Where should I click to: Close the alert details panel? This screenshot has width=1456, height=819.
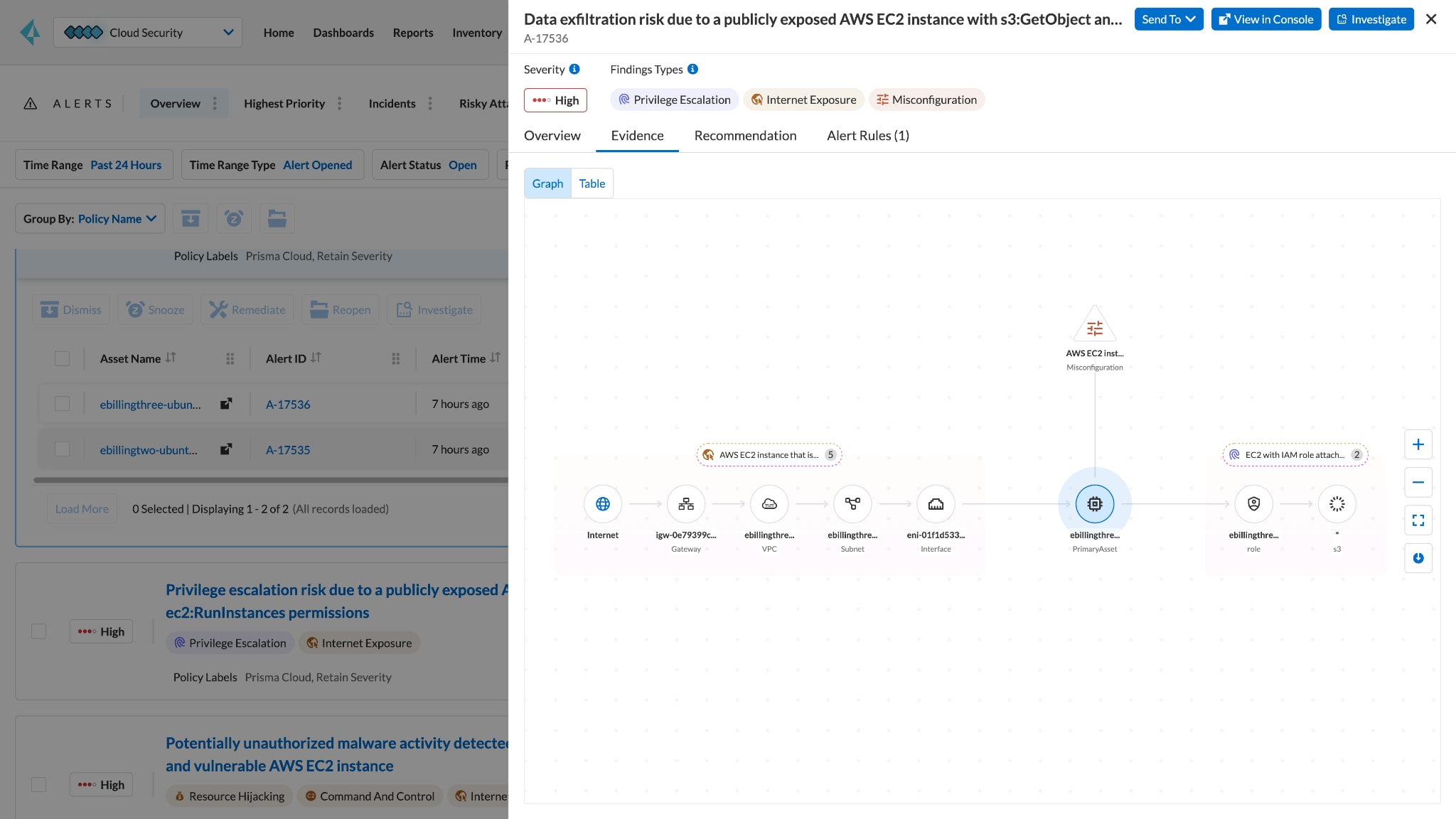tap(1431, 19)
